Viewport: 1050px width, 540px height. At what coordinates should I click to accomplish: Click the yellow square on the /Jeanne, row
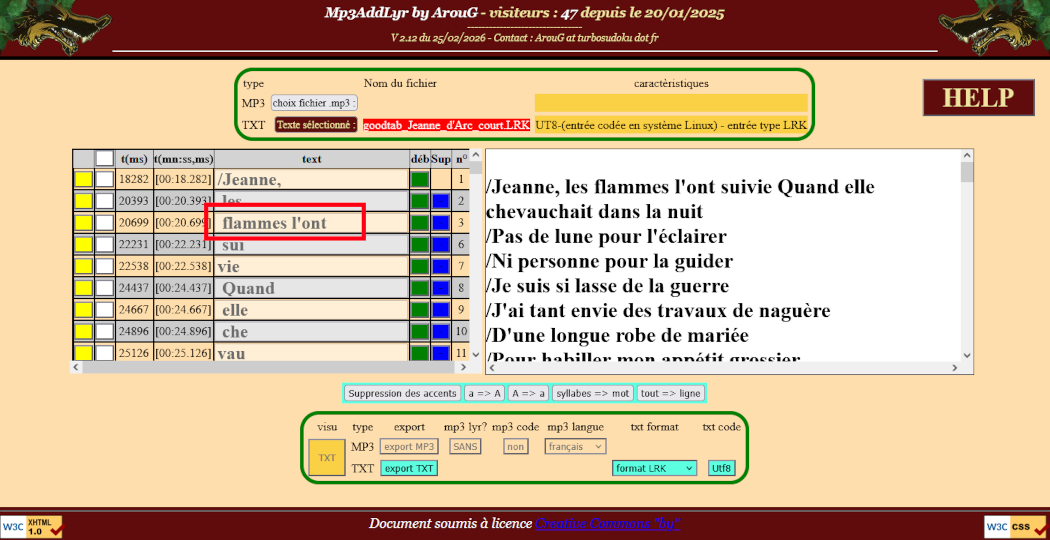pyautogui.click(x=83, y=180)
